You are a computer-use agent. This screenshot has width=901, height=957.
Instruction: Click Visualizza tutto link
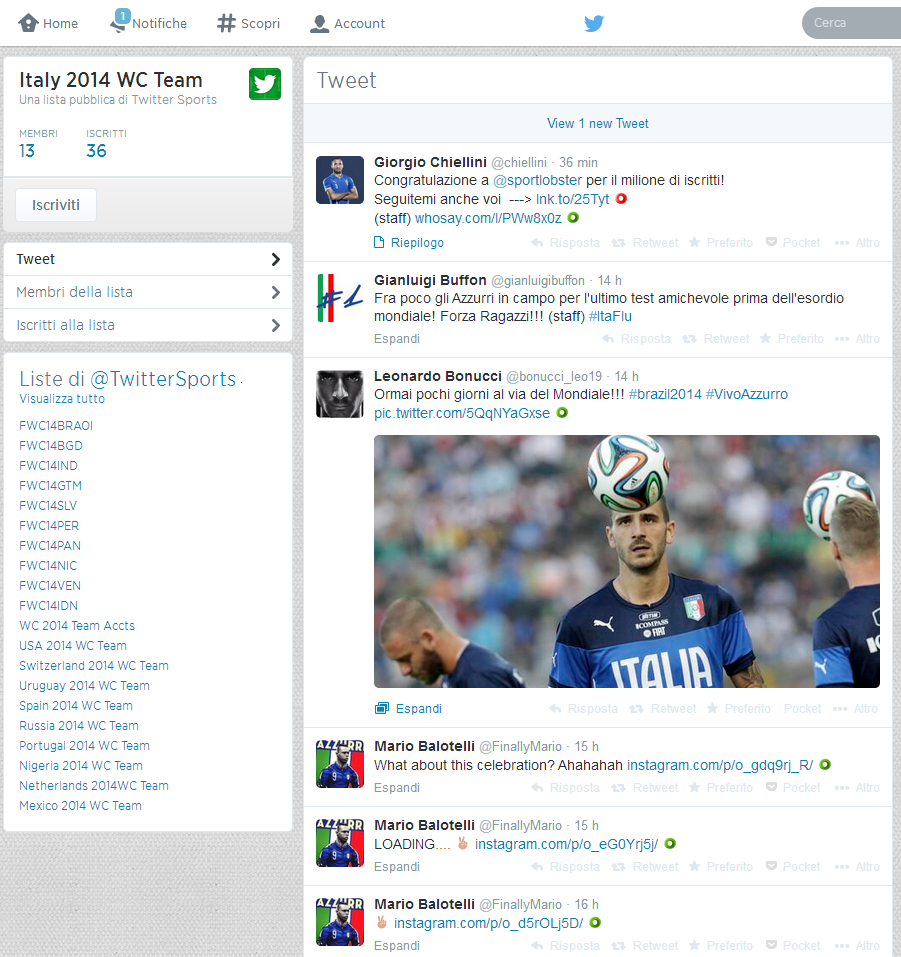click(62, 399)
